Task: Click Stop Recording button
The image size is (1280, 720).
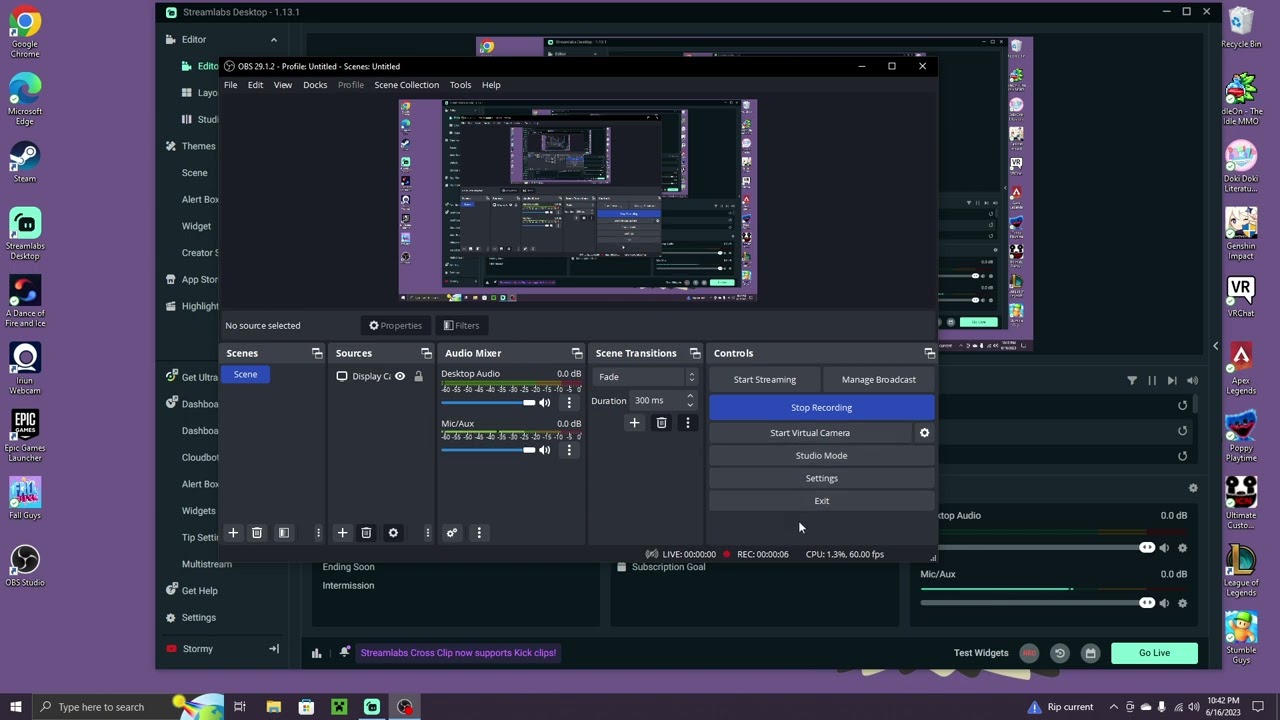Action: point(822,408)
